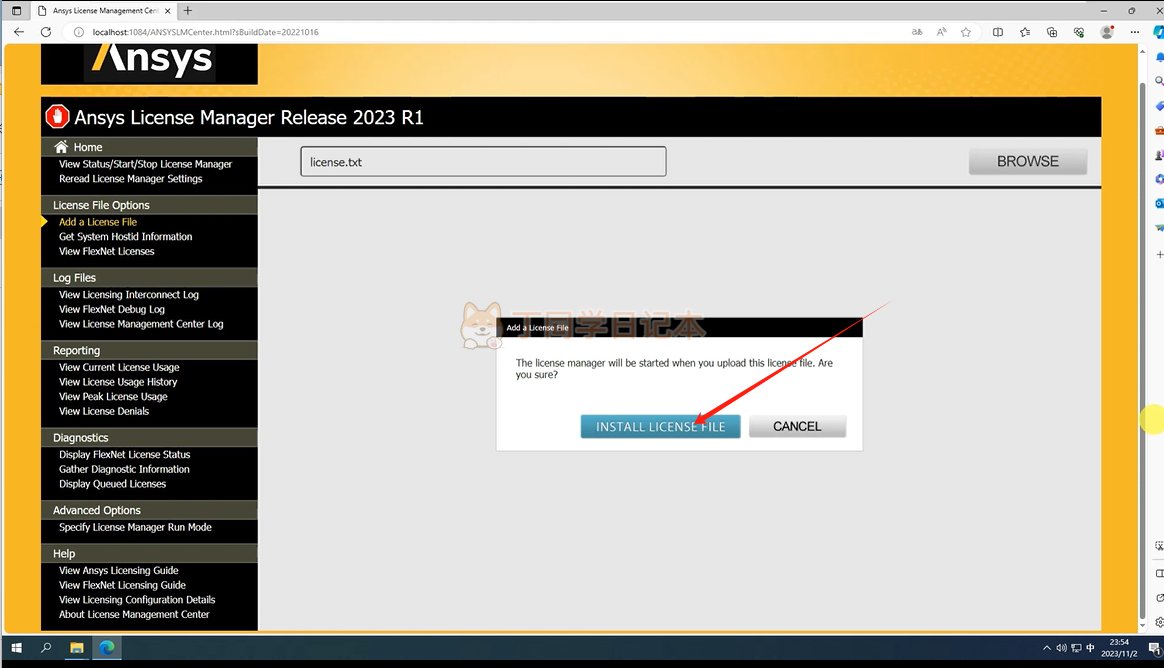Open Display Queued Licenses
The image size is (1164, 668).
(x=113, y=484)
